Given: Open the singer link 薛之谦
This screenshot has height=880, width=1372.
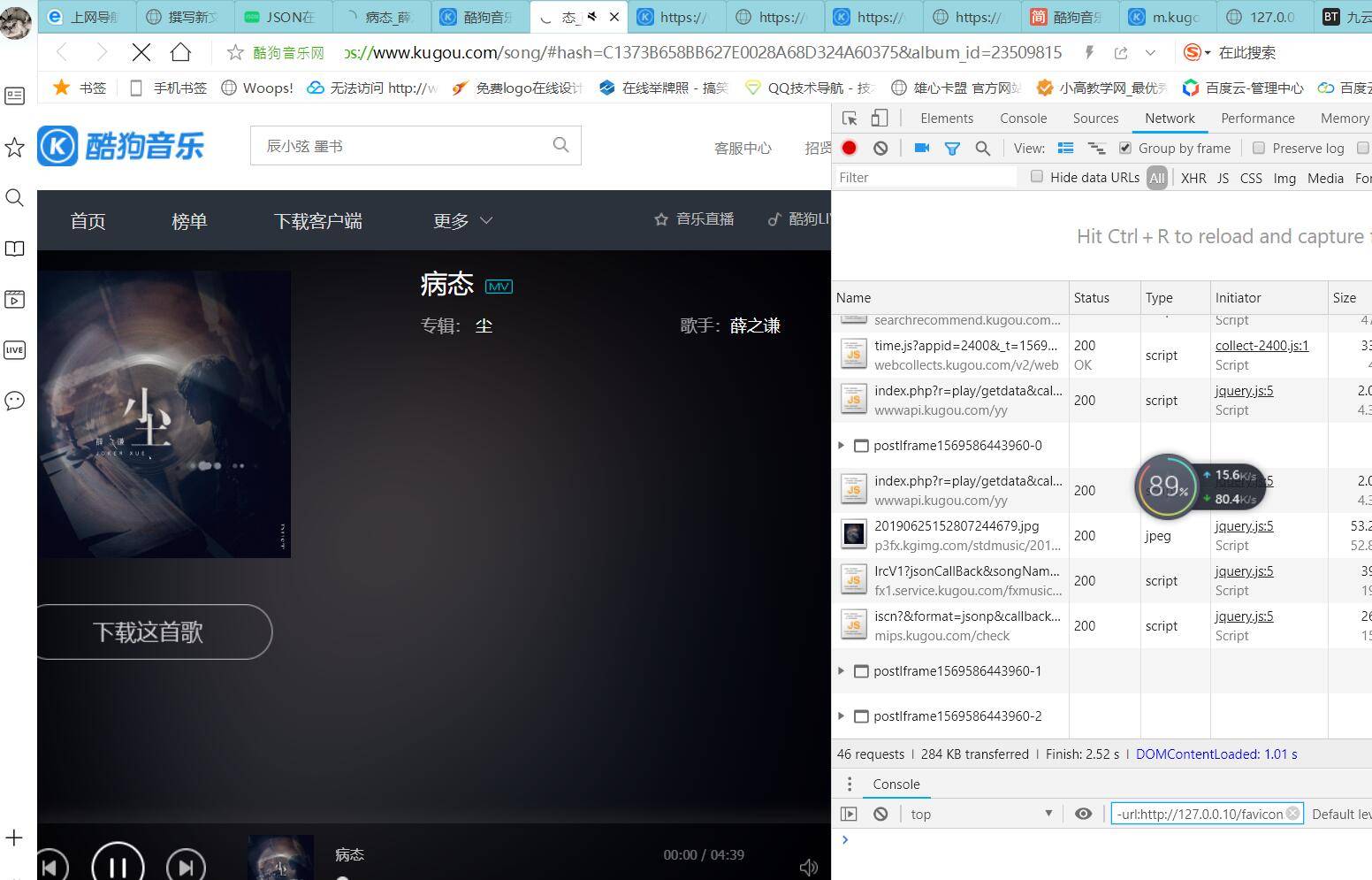Looking at the screenshot, I should (x=755, y=325).
